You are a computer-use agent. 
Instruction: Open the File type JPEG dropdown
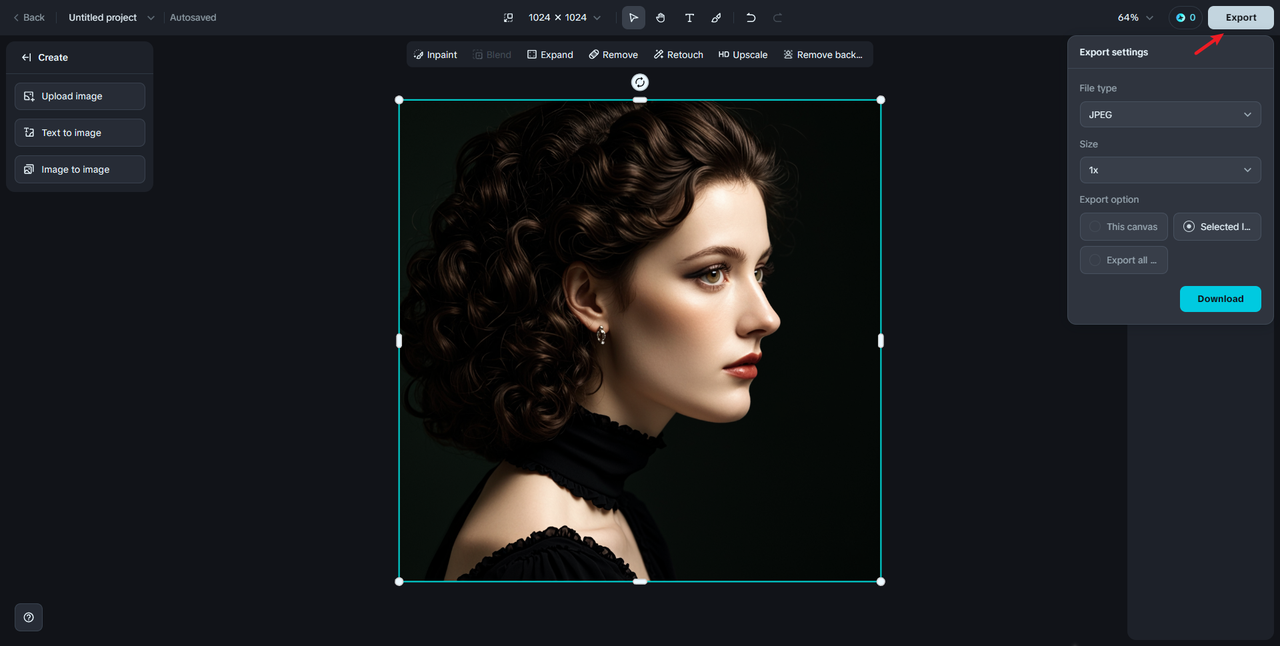[x=1170, y=114]
